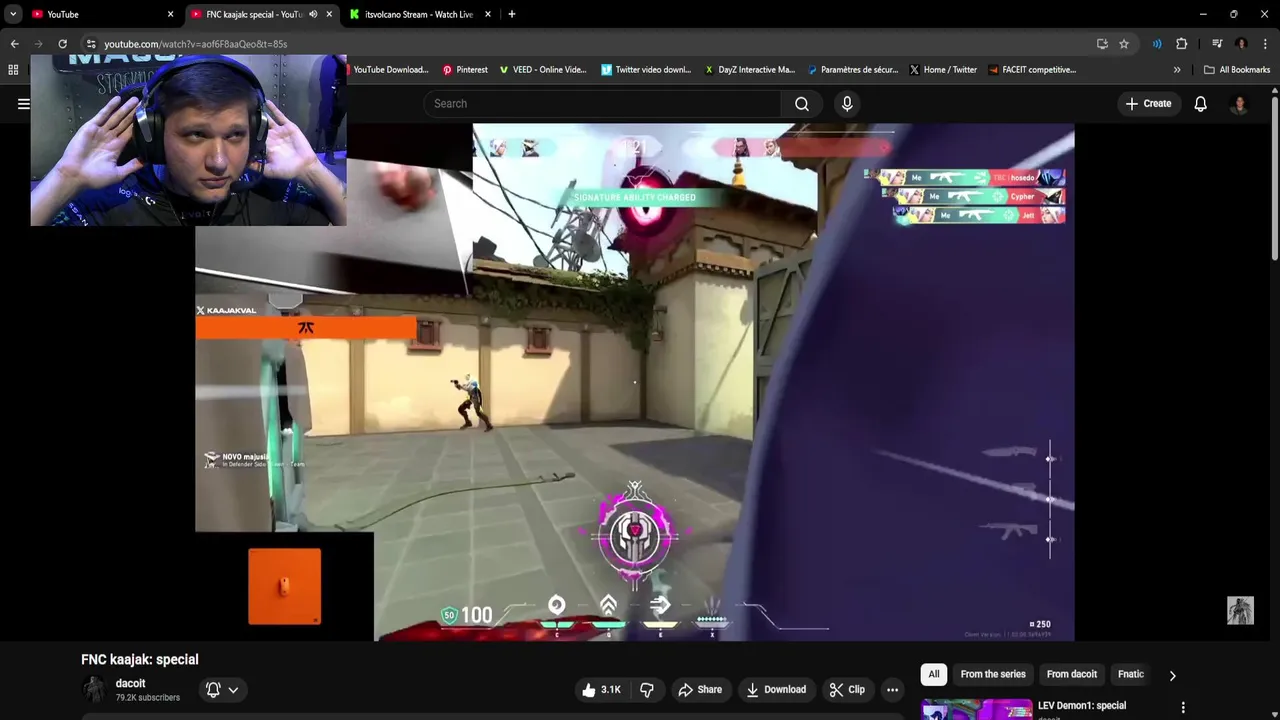This screenshot has width=1280, height=720.
Task: Bookmark this page with star icon
Action: [x=1124, y=44]
